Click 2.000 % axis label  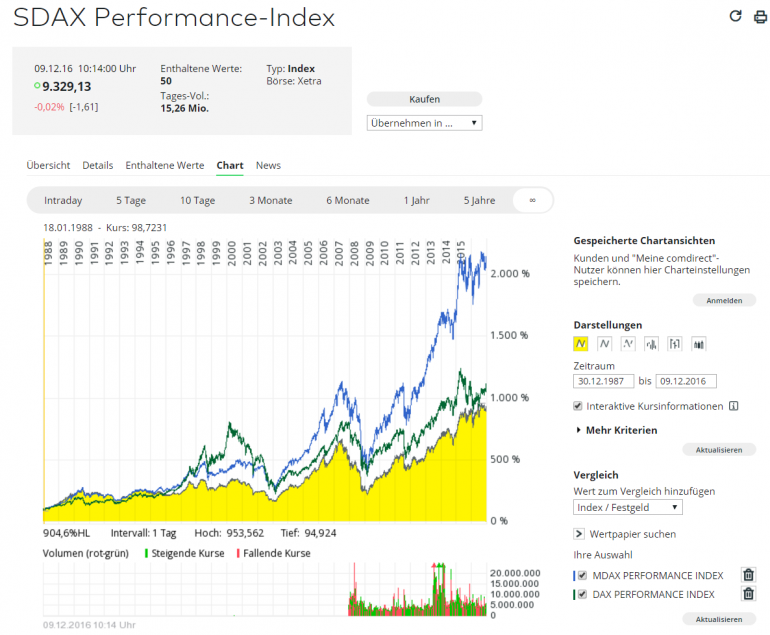coord(510,274)
